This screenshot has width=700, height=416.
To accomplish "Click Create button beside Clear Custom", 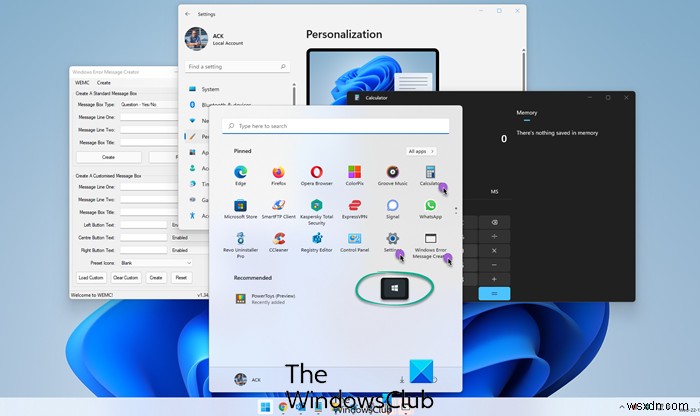I will pos(156,278).
